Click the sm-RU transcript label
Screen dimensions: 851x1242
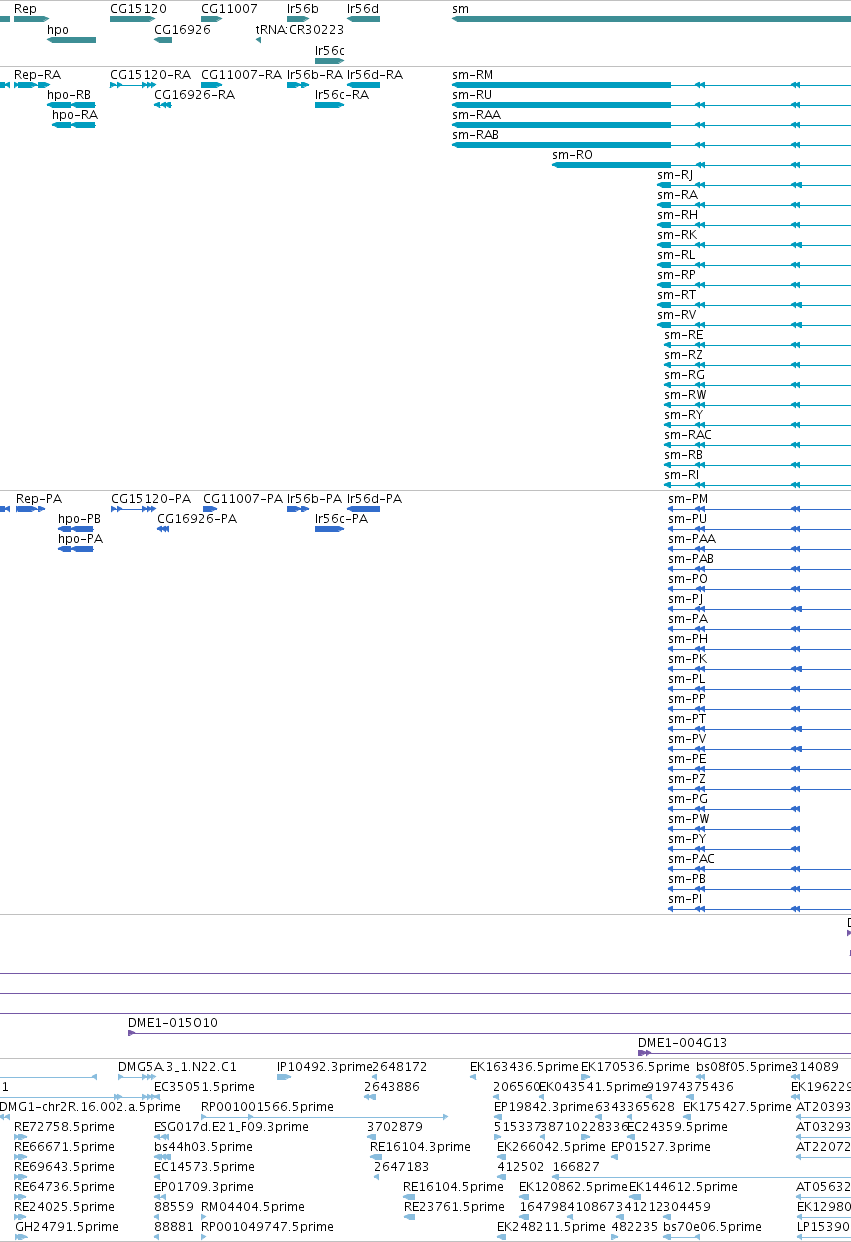click(472, 94)
